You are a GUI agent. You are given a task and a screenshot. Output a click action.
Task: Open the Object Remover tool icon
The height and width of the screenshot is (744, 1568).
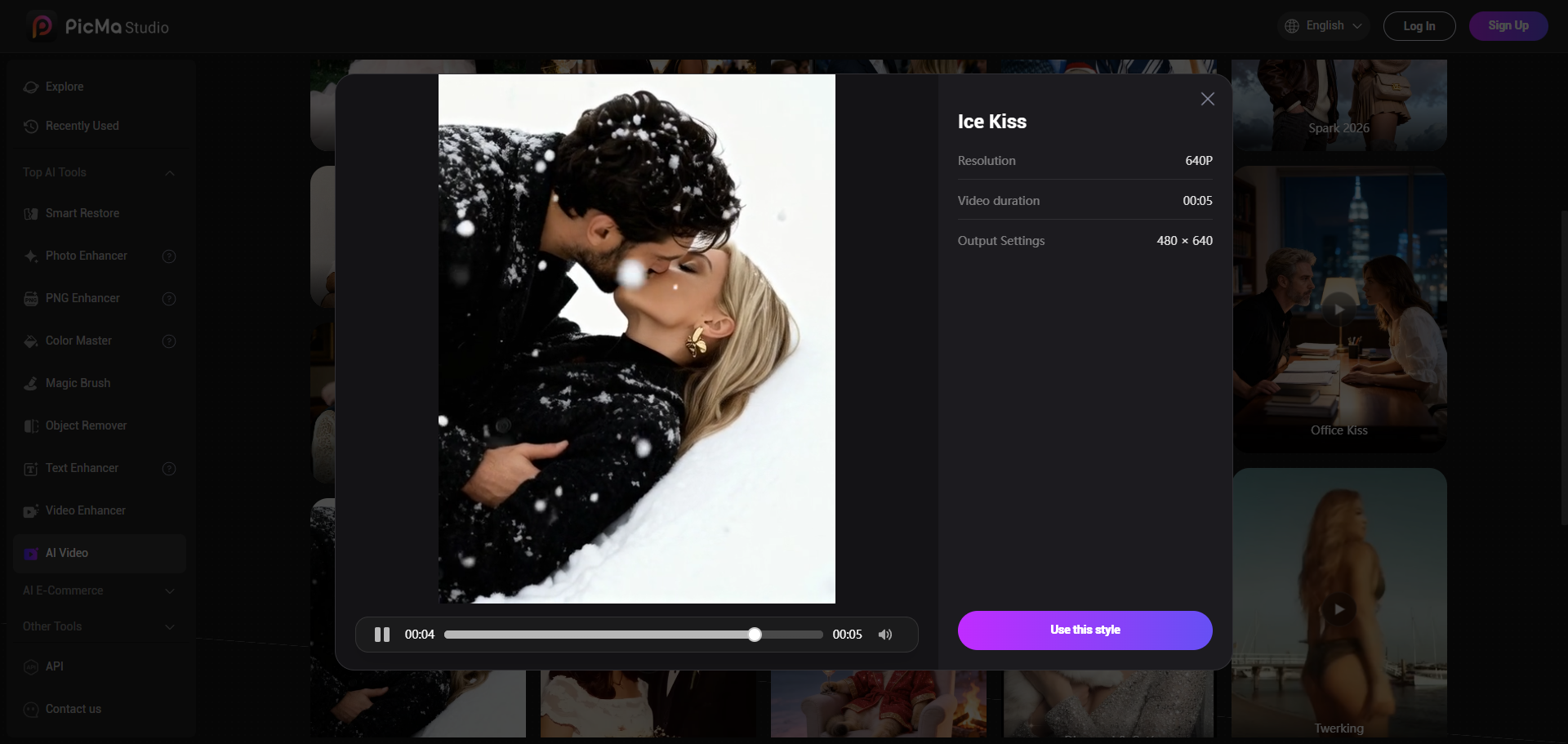pyautogui.click(x=31, y=426)
